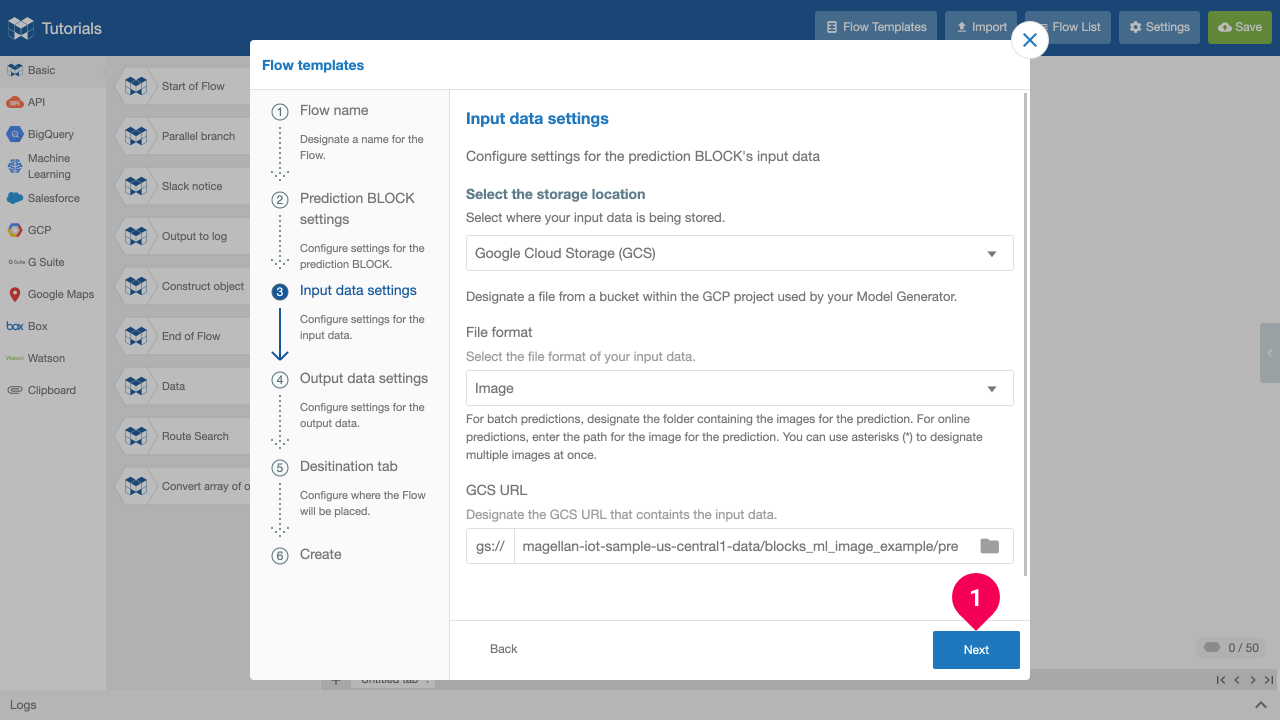Screen dimensions: 1280x720
Task: Click the Logs label
Action: [23, 705]
